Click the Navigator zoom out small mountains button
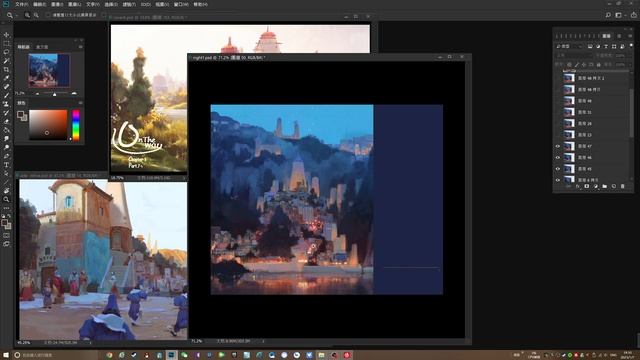The width and height of the screenshot is (640, 360). (x=38, y=93)
